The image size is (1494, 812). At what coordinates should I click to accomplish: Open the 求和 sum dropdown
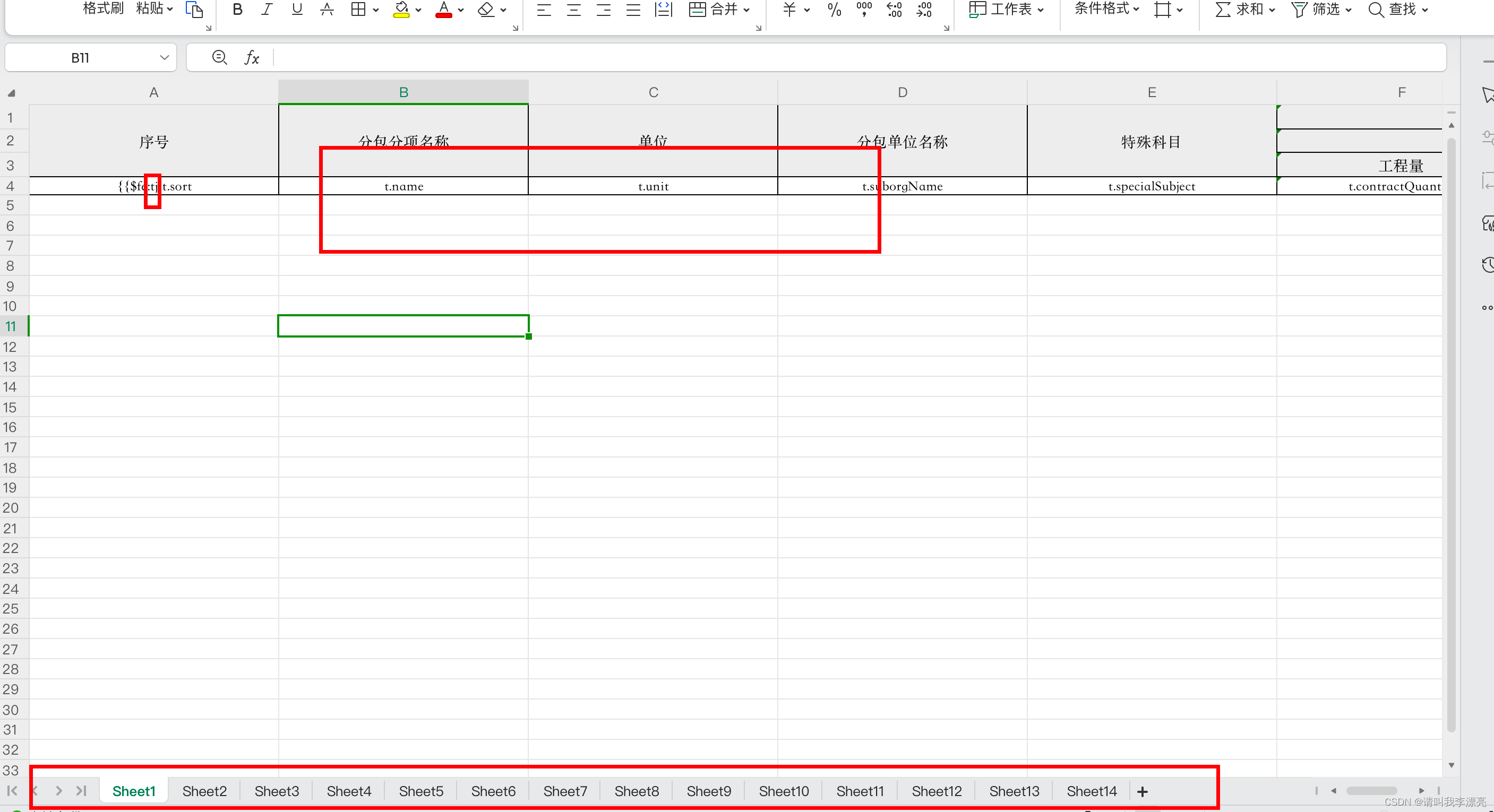coord(1272,10)
